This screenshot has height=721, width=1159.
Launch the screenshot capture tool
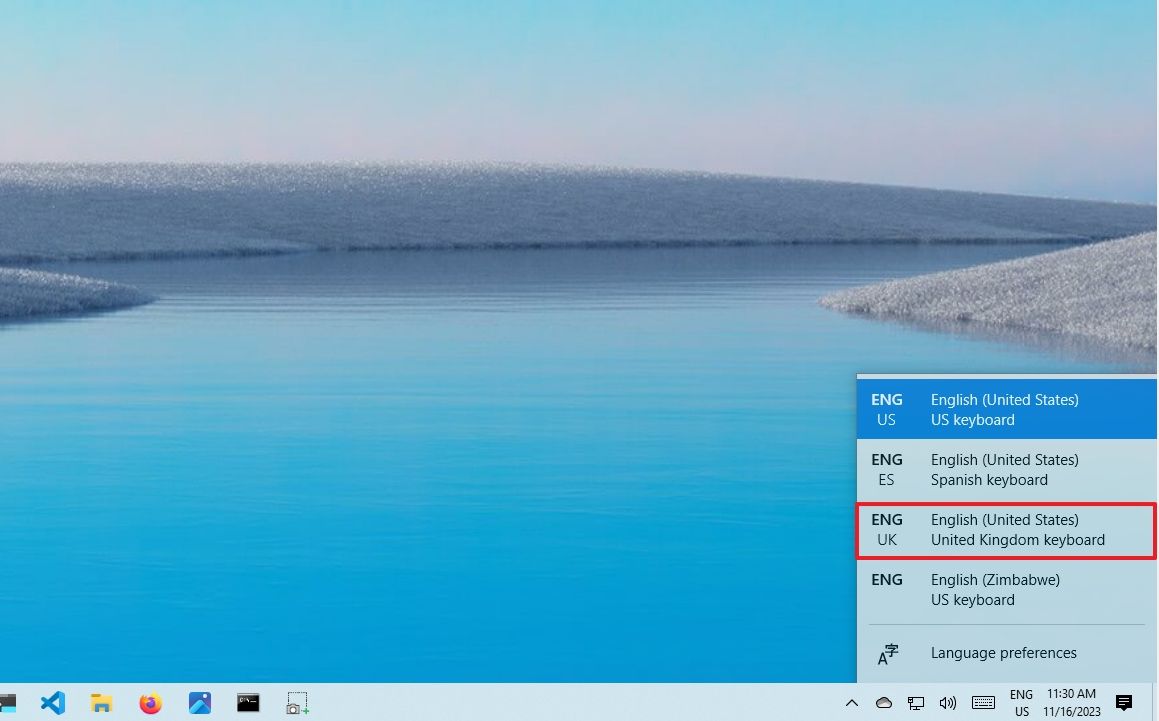[297, 703]
